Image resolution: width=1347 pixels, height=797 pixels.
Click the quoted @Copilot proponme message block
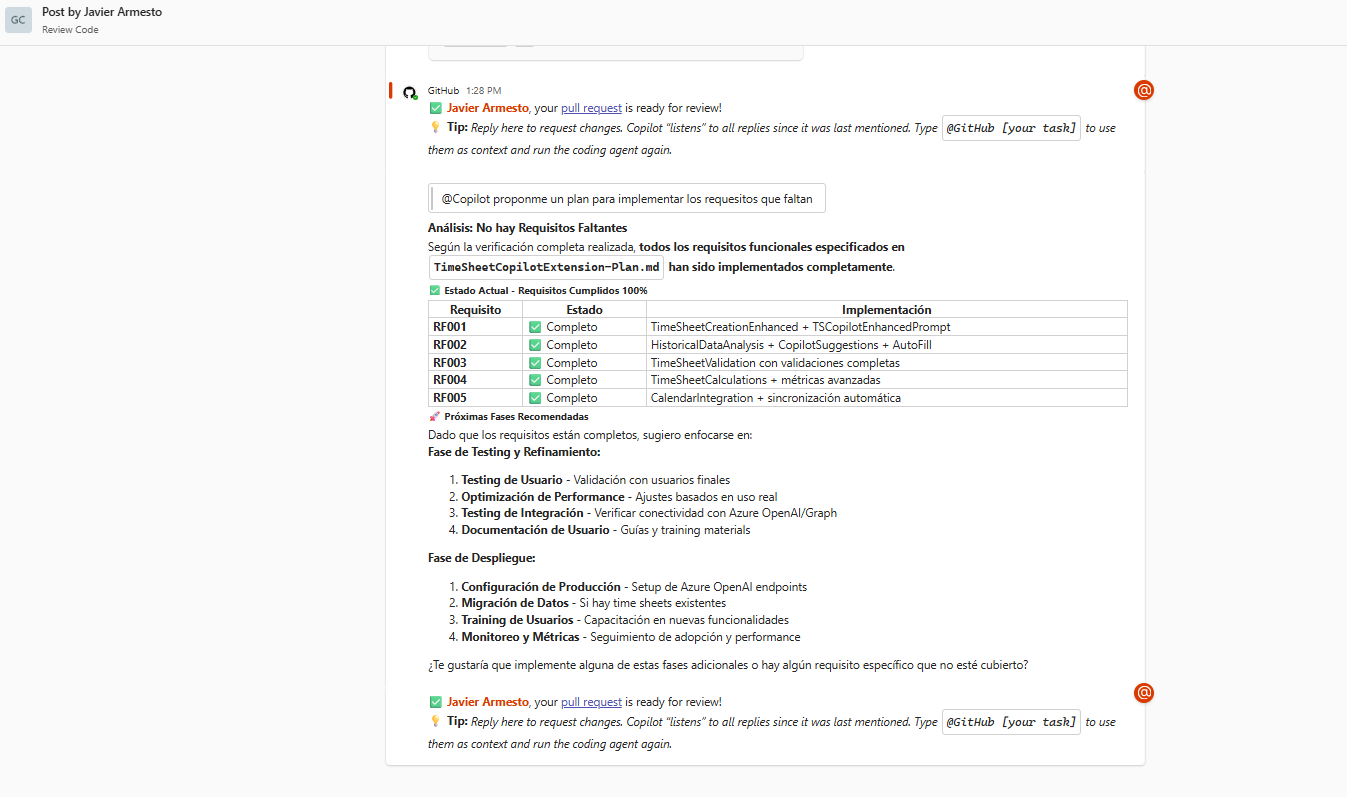tap(627, 198)
